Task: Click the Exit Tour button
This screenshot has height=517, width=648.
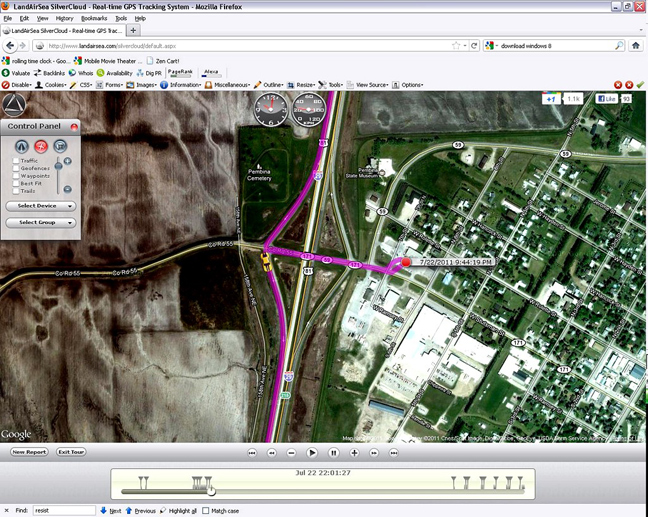Action: pos(71,452)
